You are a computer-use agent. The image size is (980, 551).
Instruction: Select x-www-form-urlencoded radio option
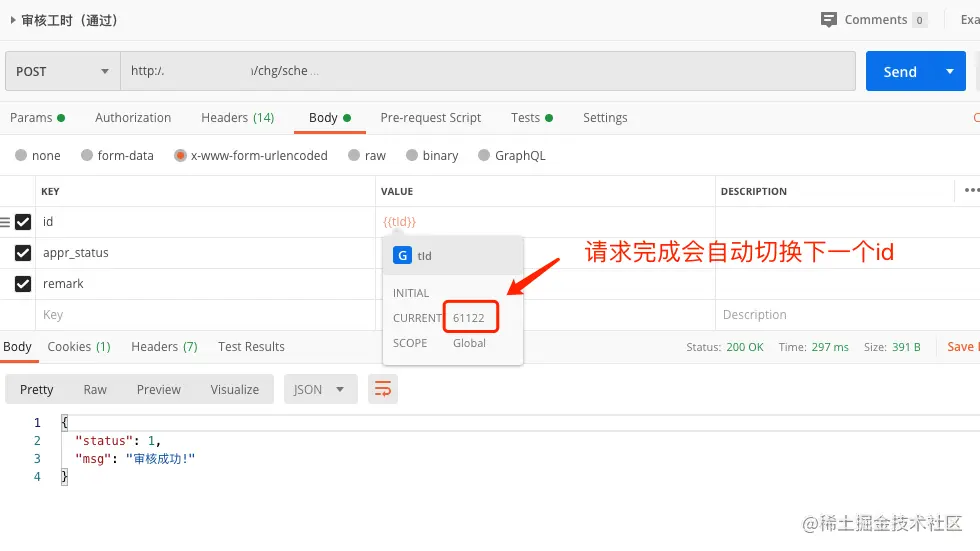[x=180, y=155]
